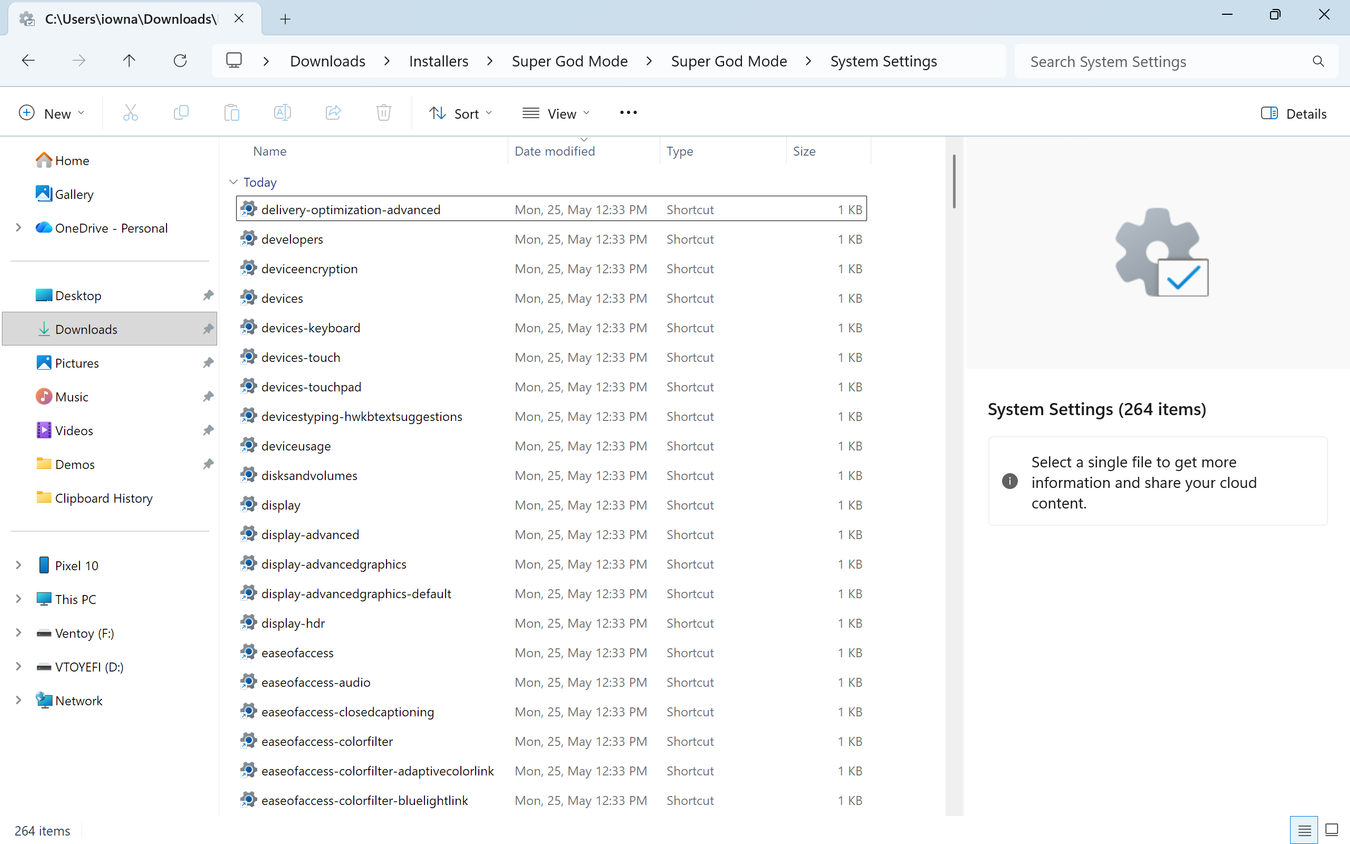The width and height of the screenshot is (1350, 844).
Task: Open a new tab with plus button
Action: click(x=285, y=19)
